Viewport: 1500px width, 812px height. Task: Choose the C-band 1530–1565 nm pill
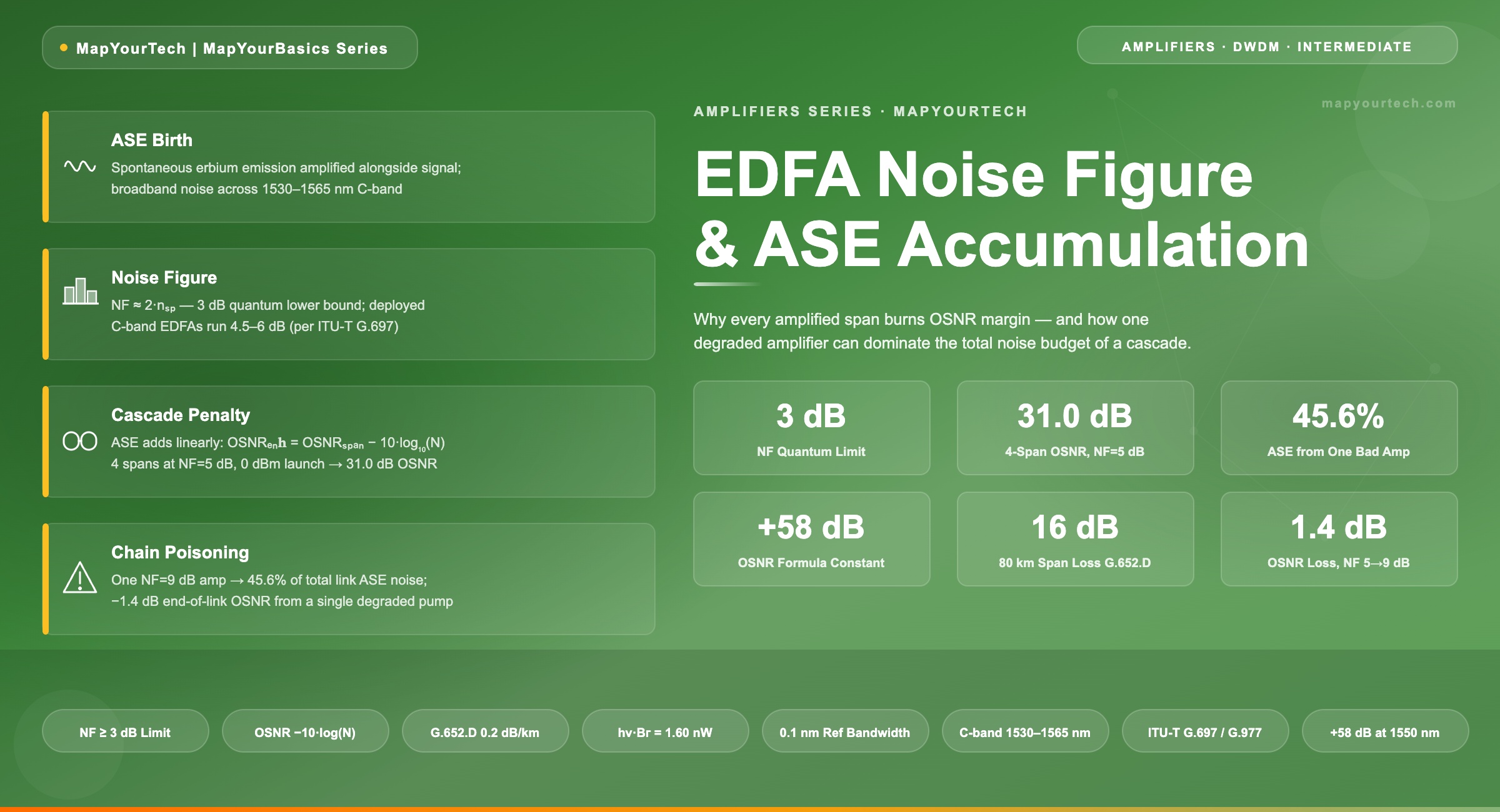point(1025,731)
